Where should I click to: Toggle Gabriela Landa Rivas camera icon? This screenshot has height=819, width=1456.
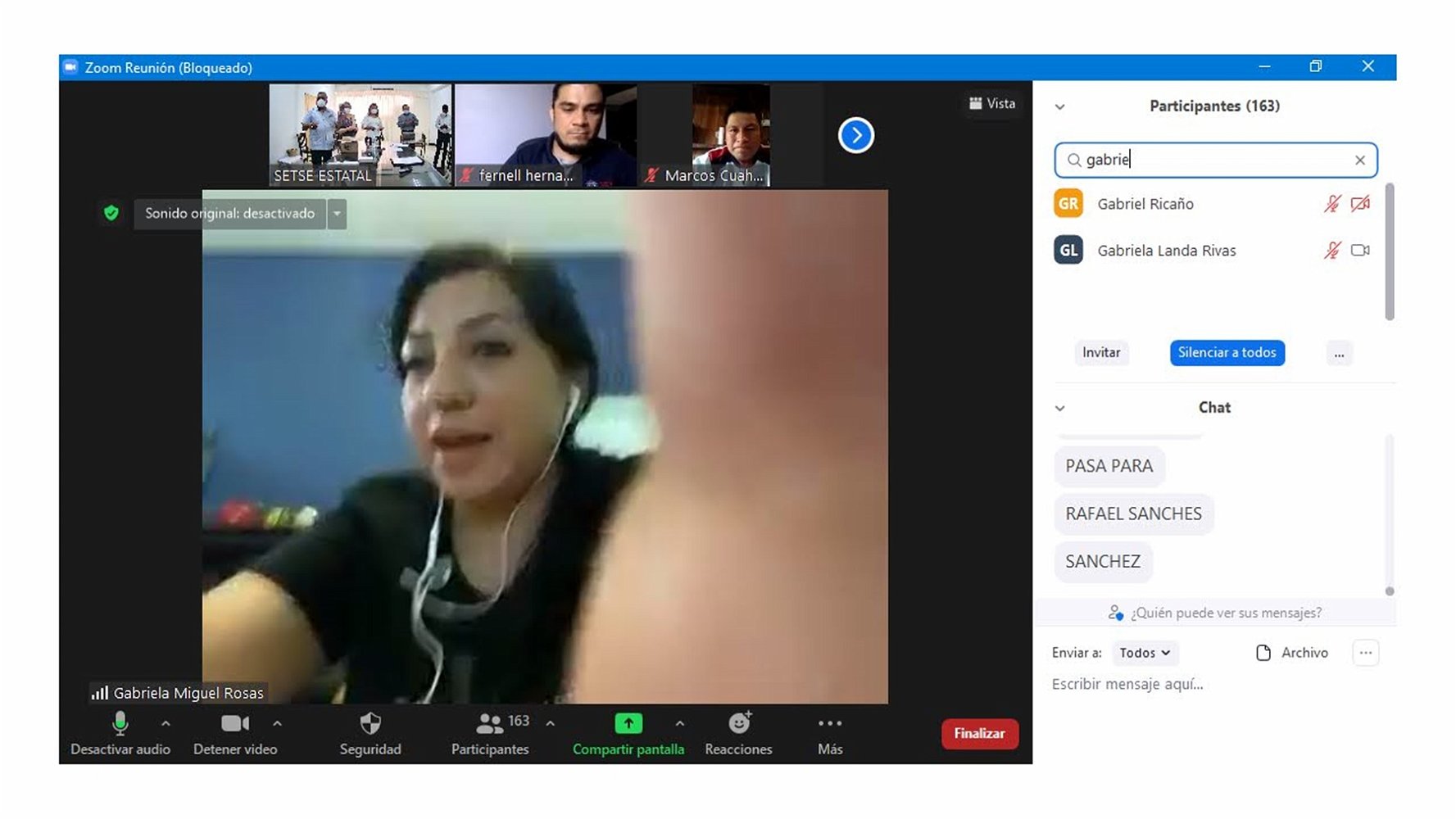click(1361, 251)
